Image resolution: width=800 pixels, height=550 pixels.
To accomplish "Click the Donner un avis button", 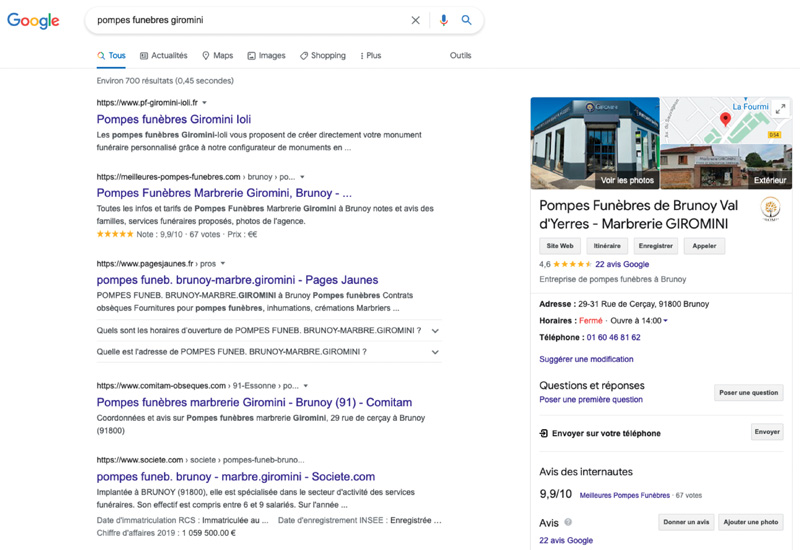I will 686,522.
